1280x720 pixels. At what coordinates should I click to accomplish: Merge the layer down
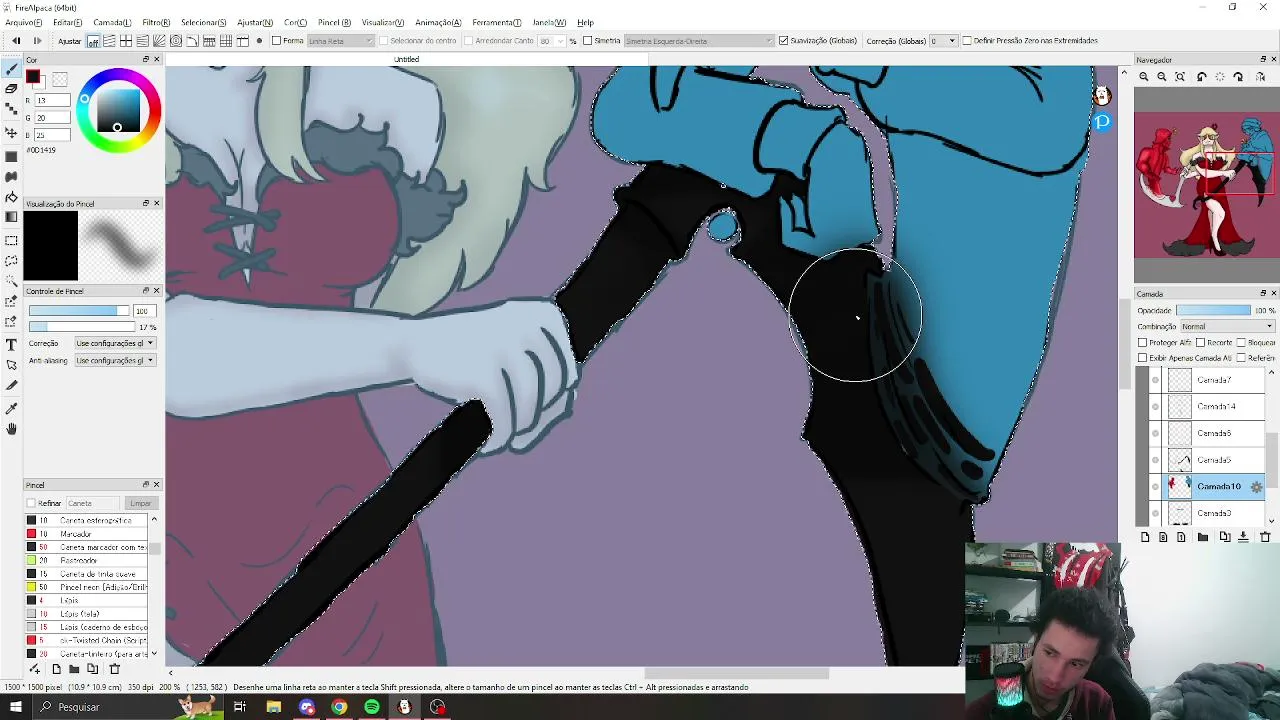pos(1243,537)
